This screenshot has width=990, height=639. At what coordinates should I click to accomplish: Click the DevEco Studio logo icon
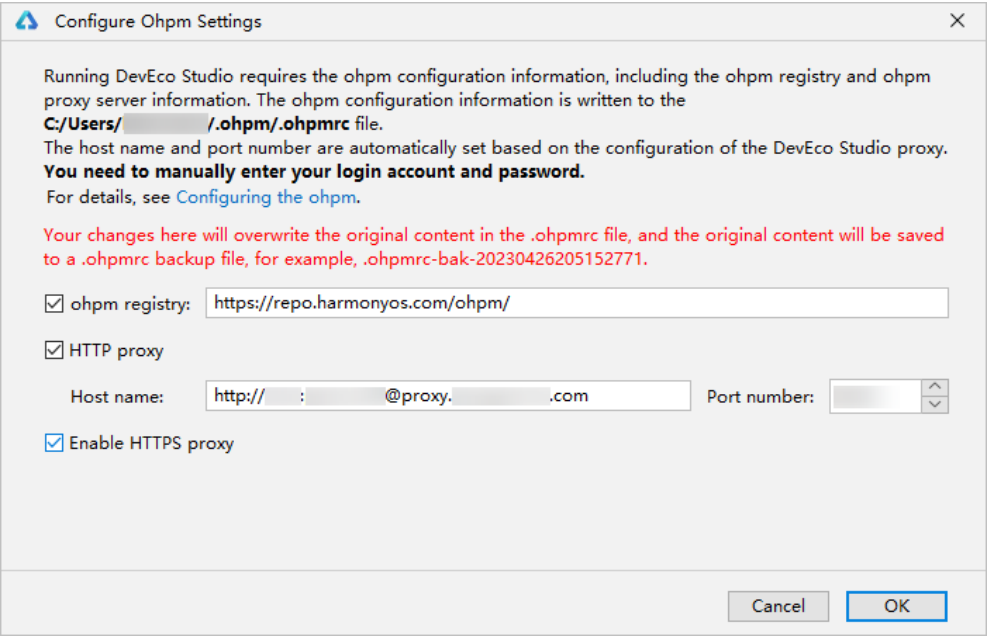(27, 21)
